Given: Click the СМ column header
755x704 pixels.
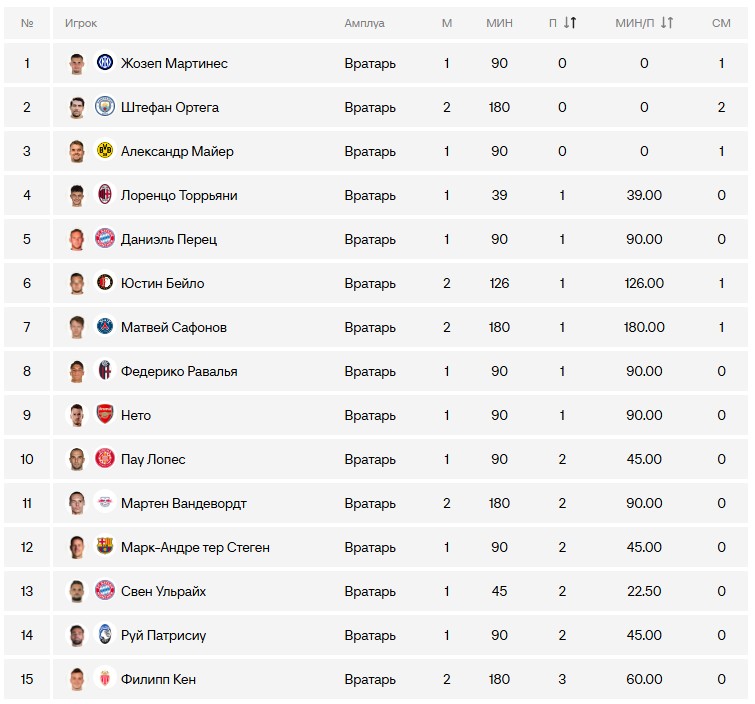Looking at the screenshot, I should (x=721, y=23).
